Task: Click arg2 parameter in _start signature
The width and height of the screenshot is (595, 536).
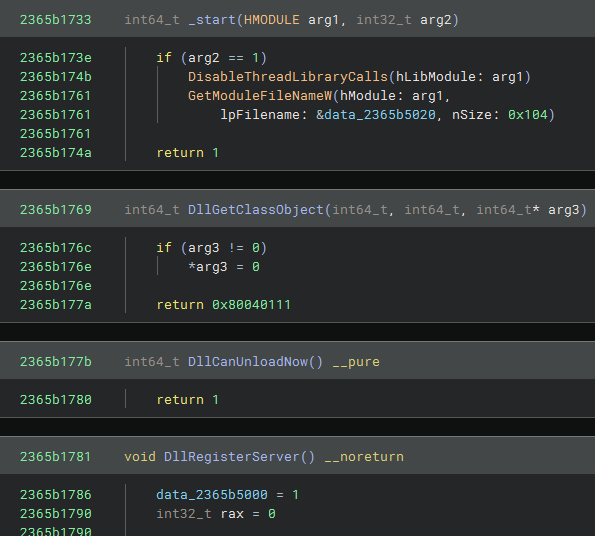Action: click(436, 20)
